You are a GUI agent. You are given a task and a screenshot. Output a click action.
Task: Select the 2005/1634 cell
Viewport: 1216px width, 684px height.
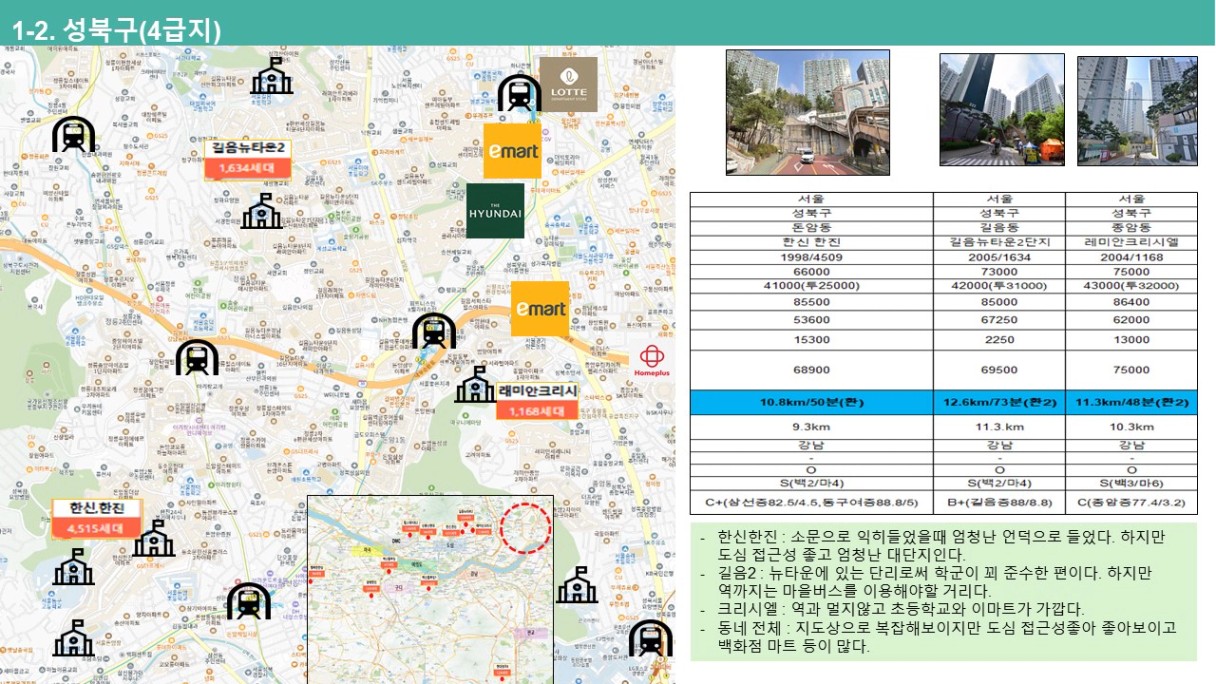coord(999,256)
